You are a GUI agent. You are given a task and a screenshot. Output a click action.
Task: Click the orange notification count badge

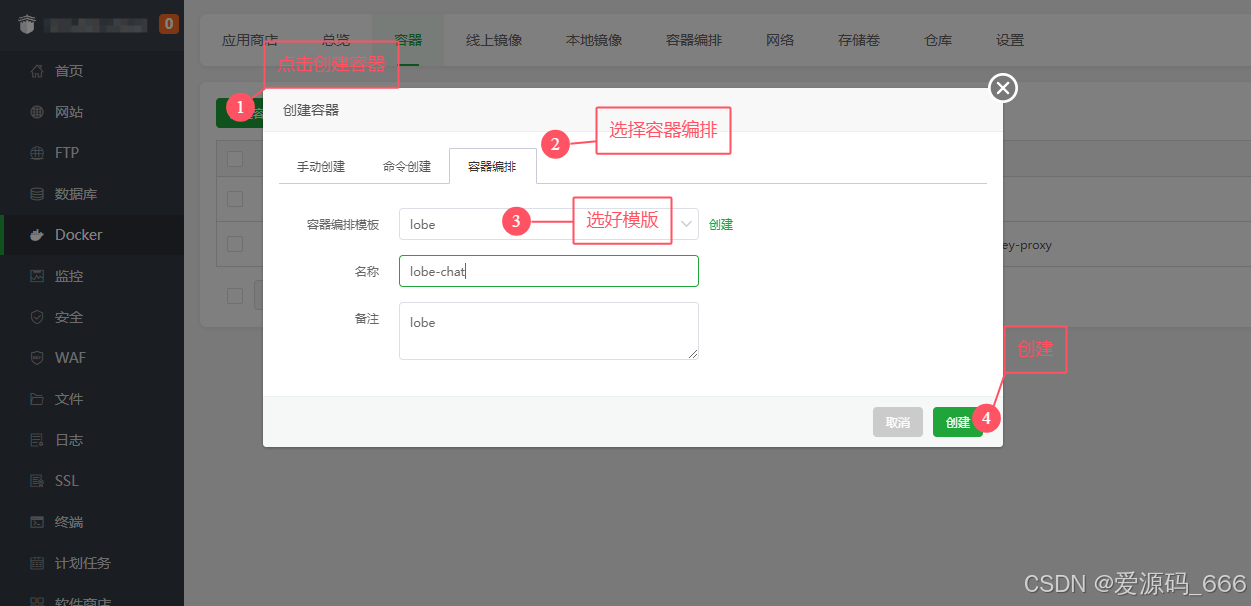(x=169, y=23)
